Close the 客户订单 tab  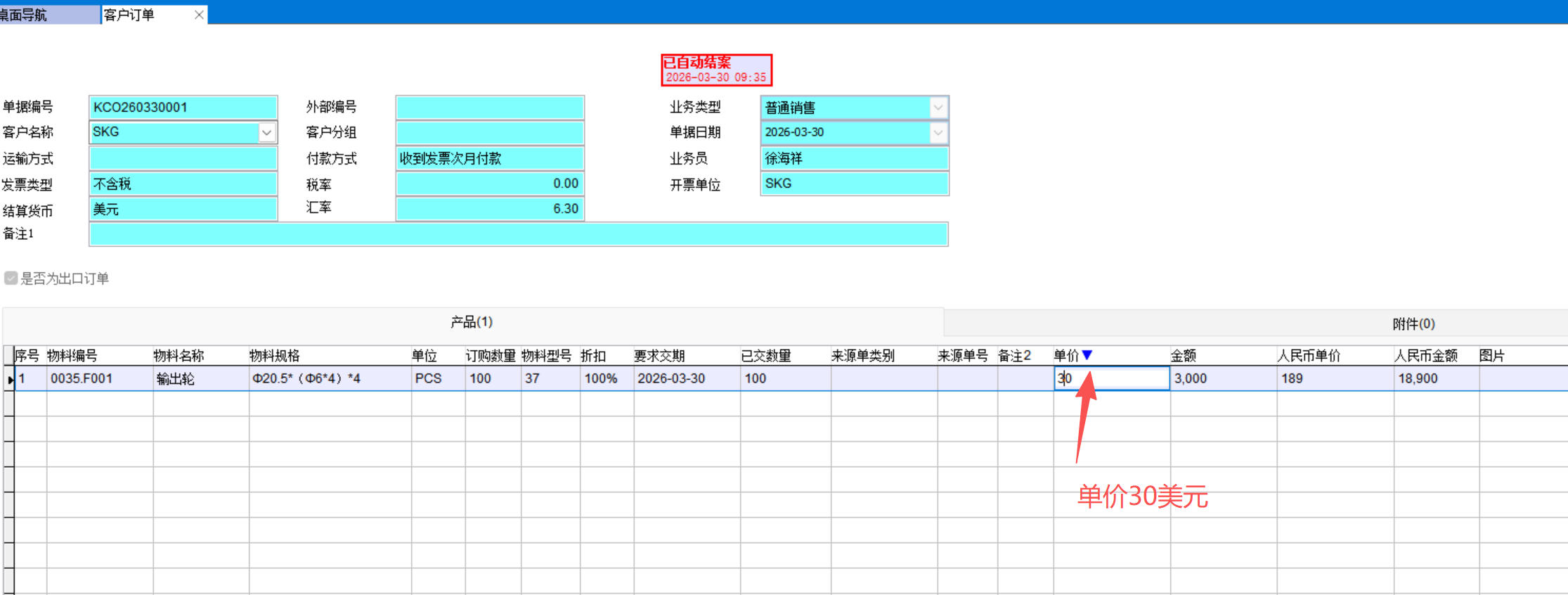point(199,15)
